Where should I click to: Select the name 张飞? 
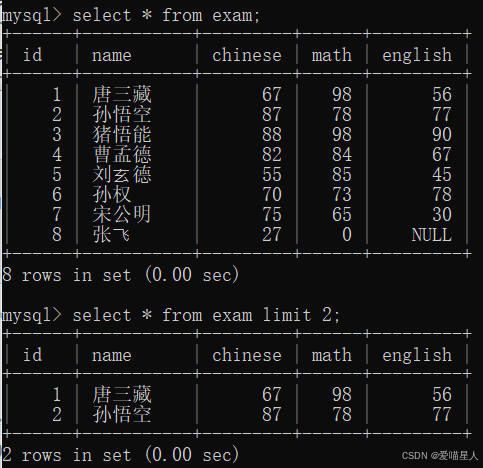point(111,235)
